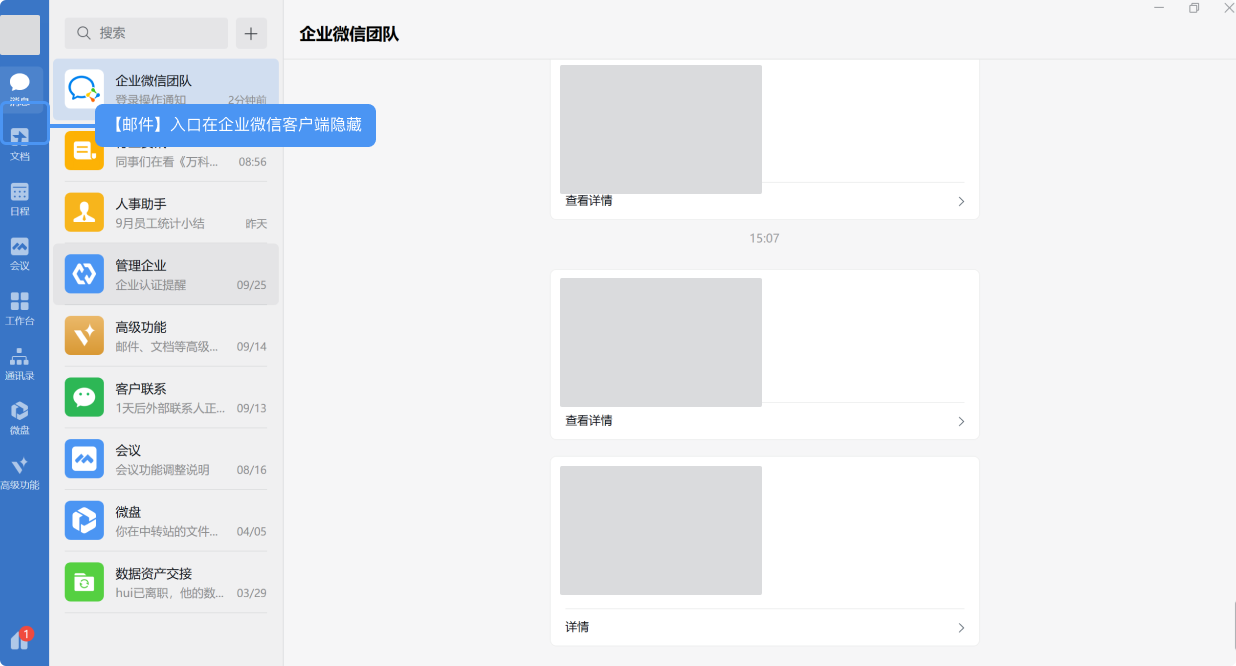
Task: Click the plus button beside search
Action: (x=251, y=33)
